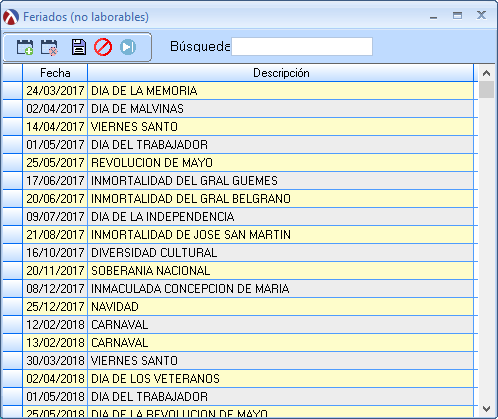
Task: Select date cell 08/12/2017
Action: click(55, 289)
